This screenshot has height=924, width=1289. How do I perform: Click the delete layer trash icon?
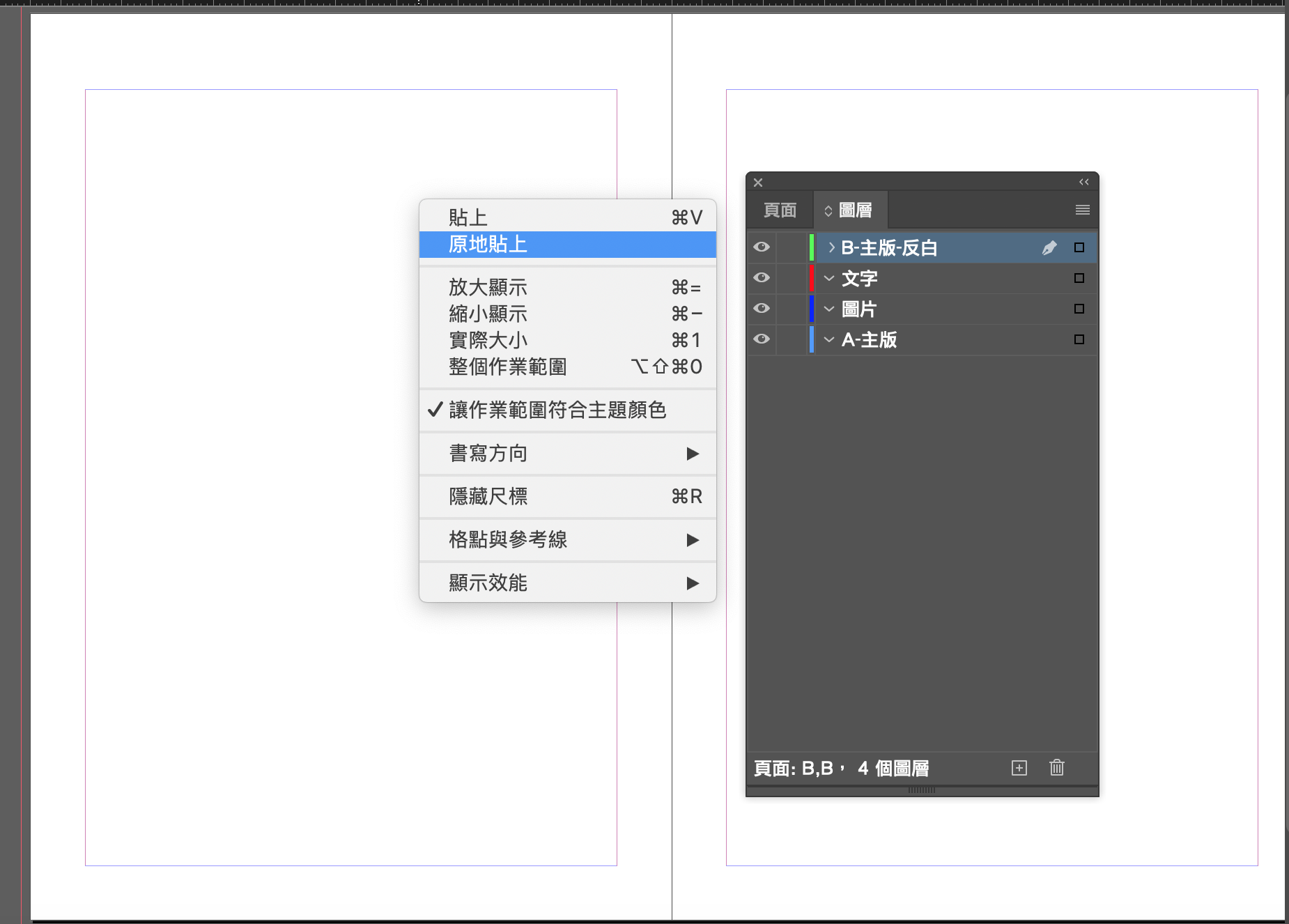tap(1056, 768)
